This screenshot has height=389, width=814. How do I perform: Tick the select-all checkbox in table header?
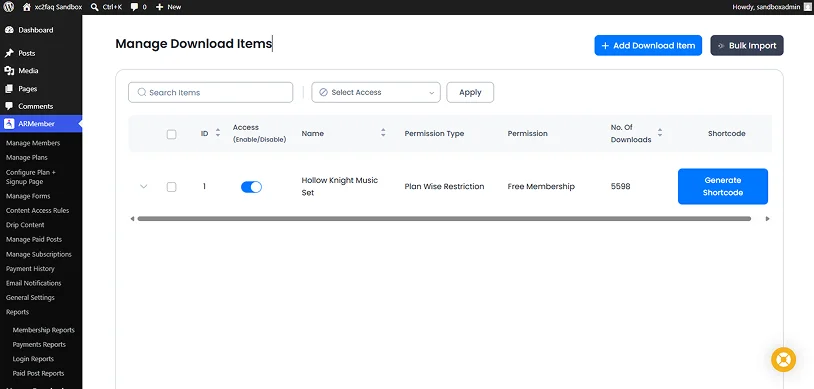[x=171, y=134]
